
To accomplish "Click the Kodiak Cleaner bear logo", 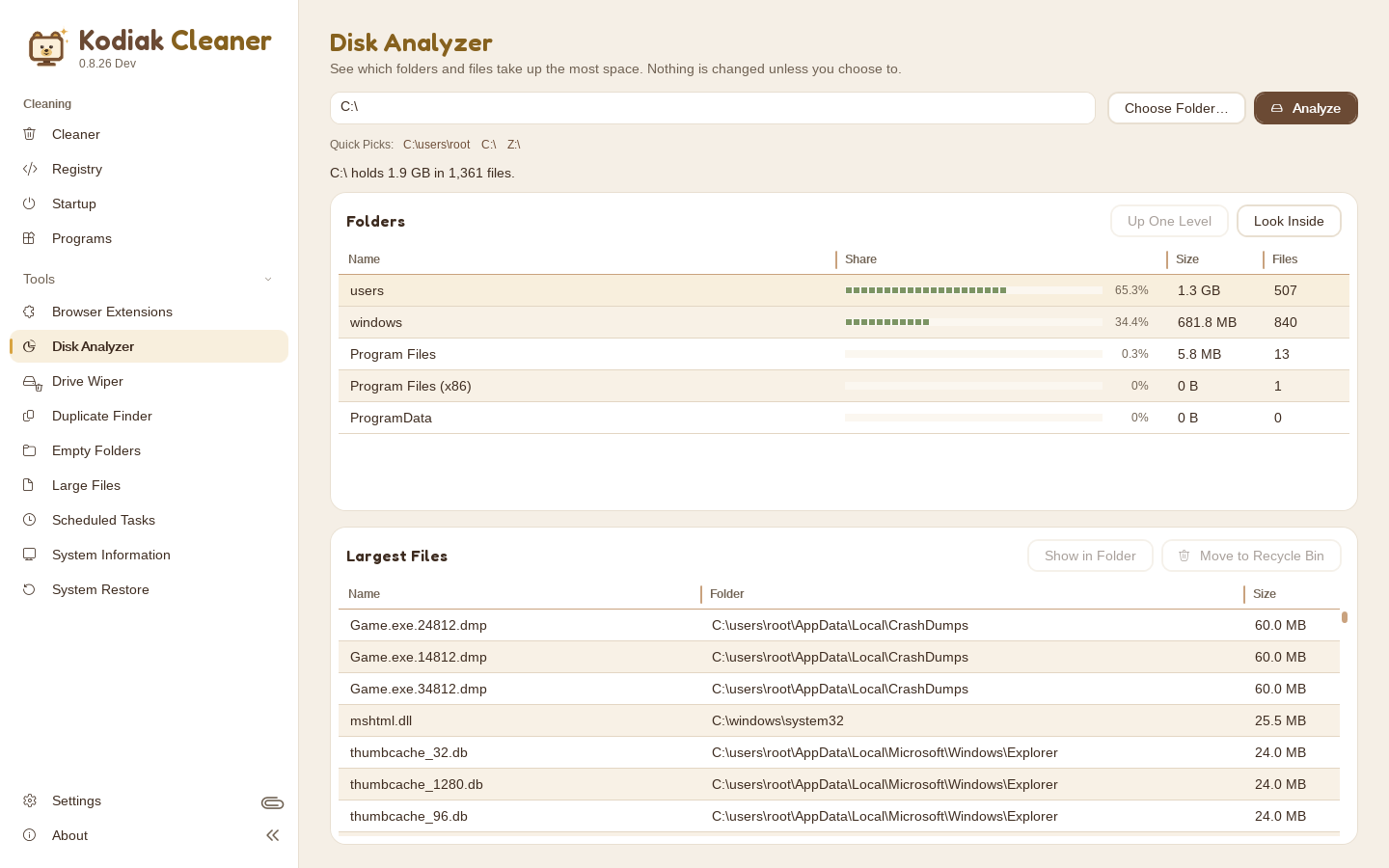I will point(47,47).
